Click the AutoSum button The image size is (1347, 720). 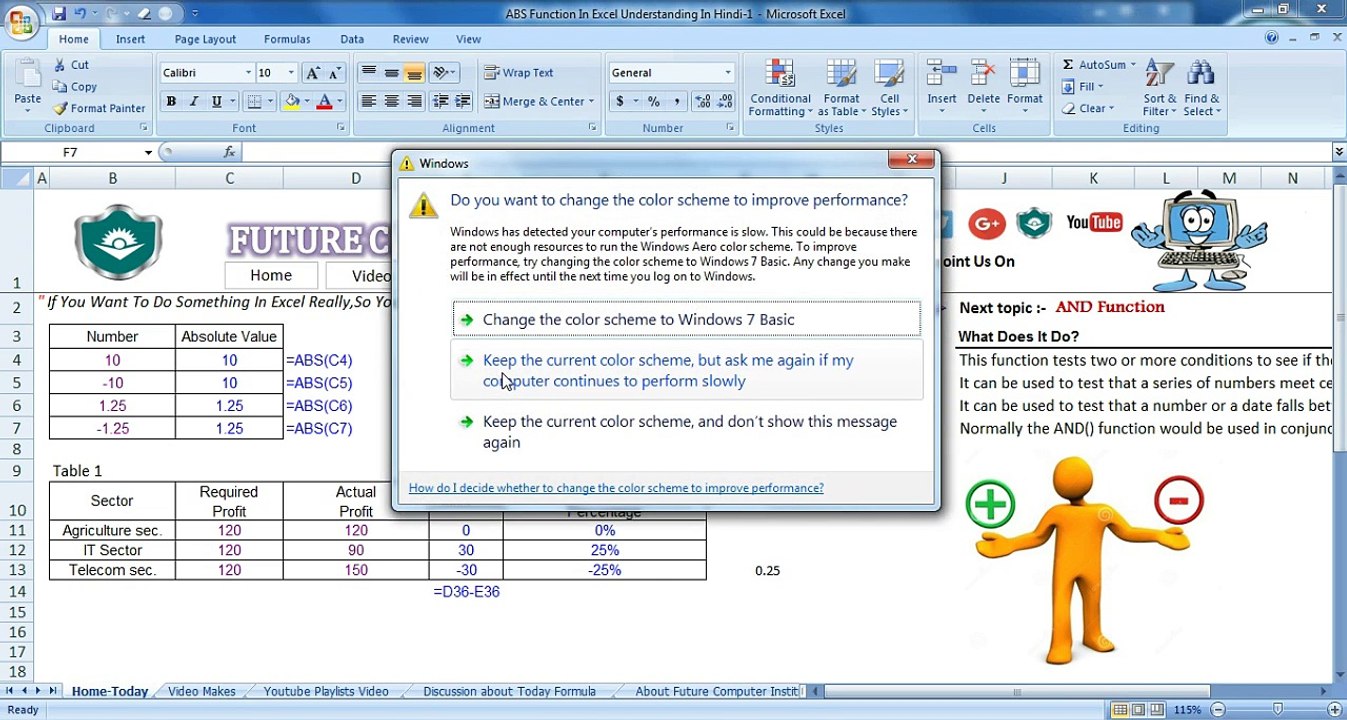1099,65
